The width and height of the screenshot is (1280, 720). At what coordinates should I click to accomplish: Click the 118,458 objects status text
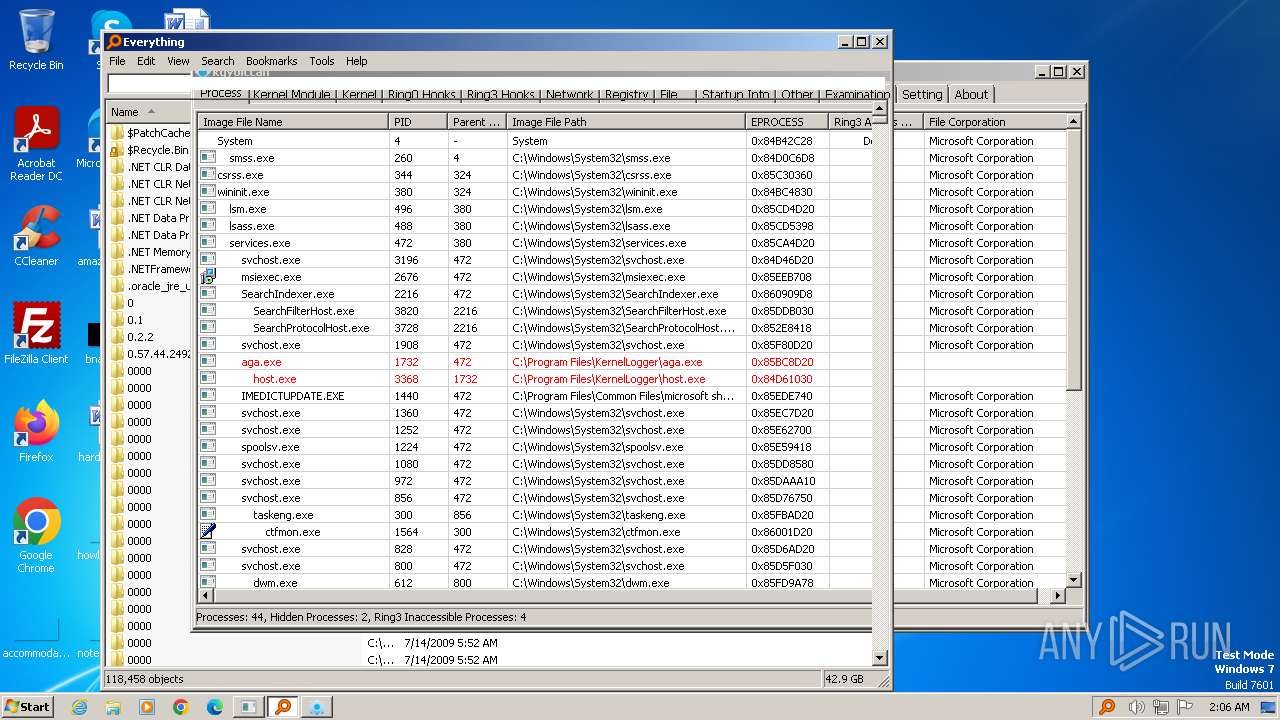[145, 679]
